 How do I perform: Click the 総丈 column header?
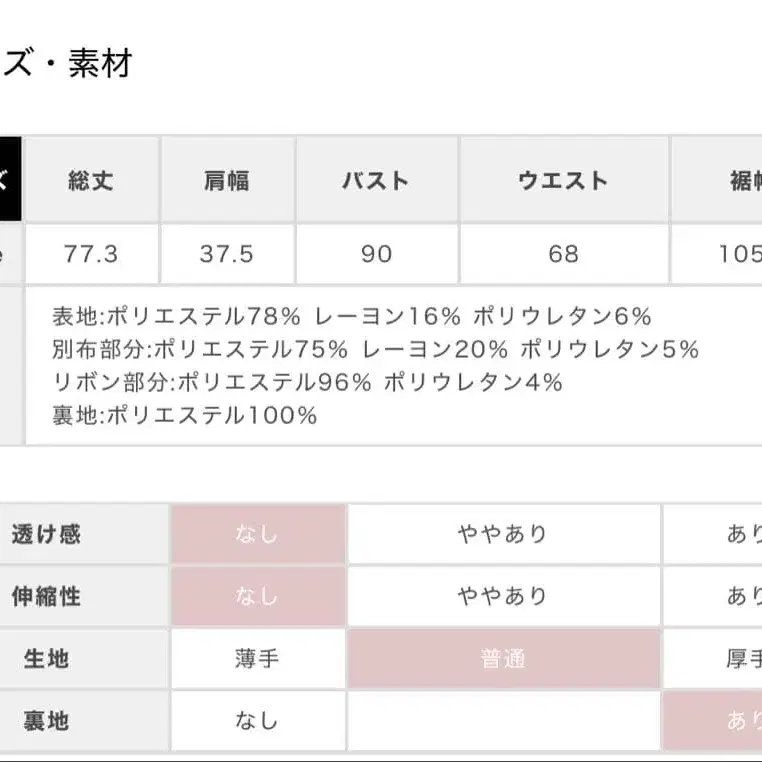pos(91,181)
